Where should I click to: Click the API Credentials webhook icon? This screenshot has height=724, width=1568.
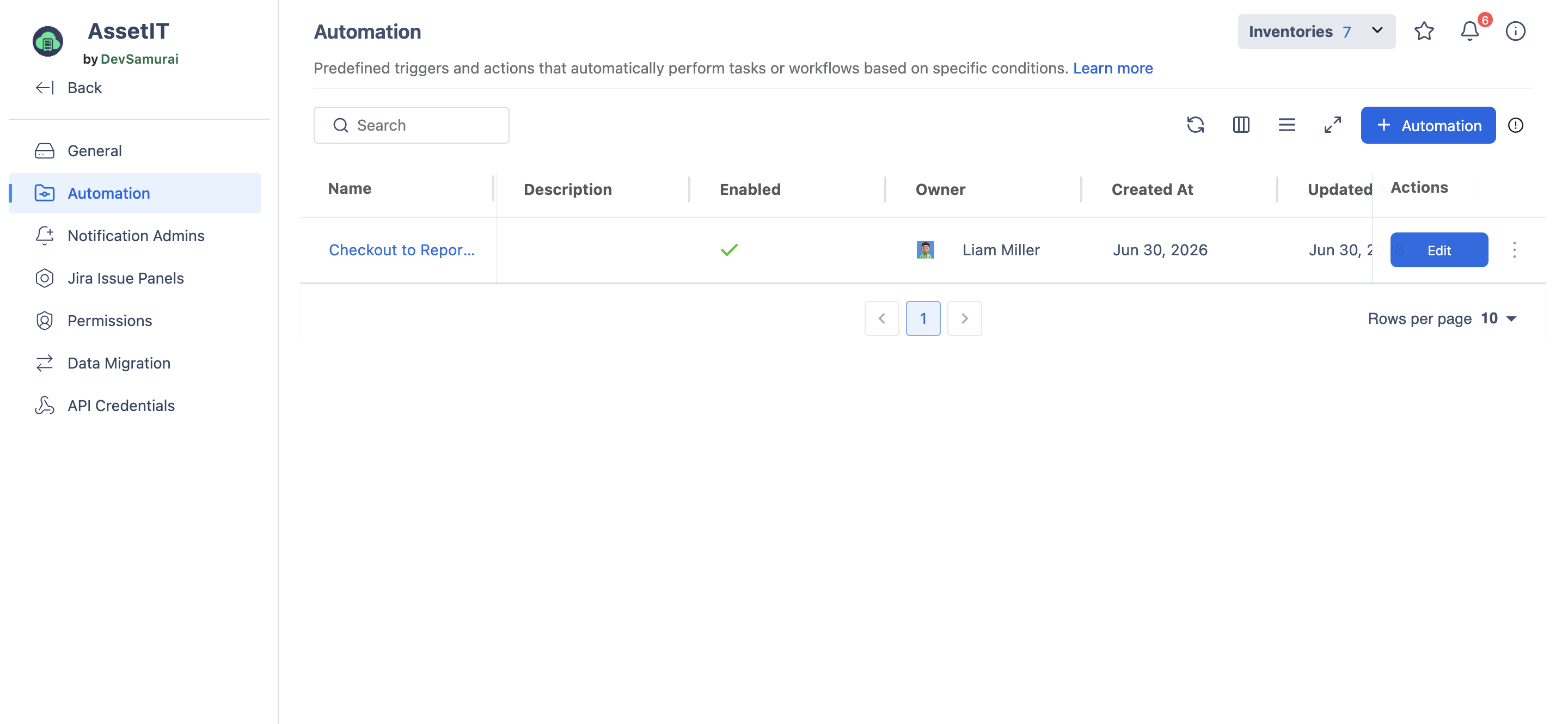pyautogui.click(x=45, y=405)
